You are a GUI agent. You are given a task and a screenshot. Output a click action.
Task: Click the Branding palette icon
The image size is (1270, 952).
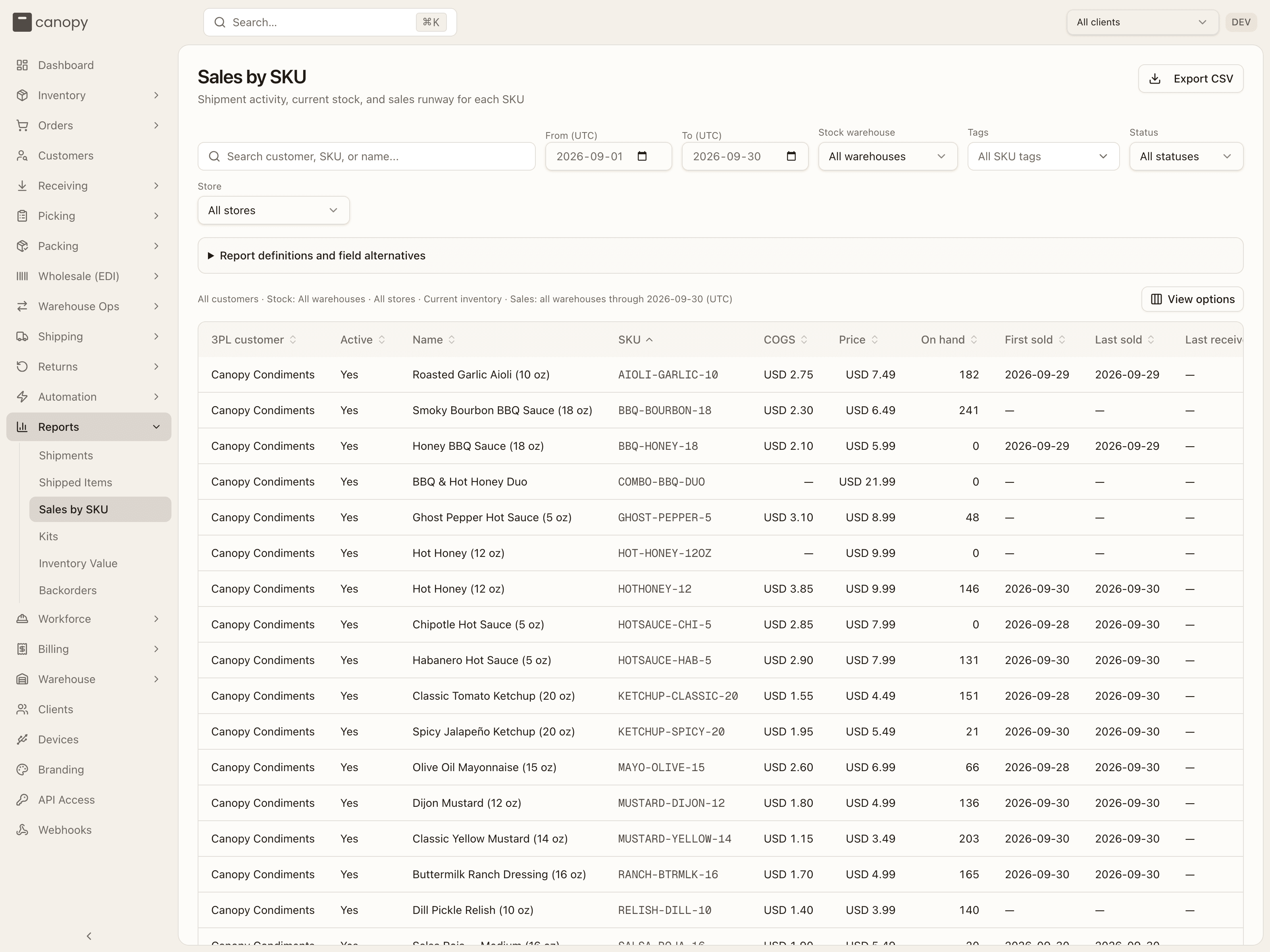click(22, 770)
